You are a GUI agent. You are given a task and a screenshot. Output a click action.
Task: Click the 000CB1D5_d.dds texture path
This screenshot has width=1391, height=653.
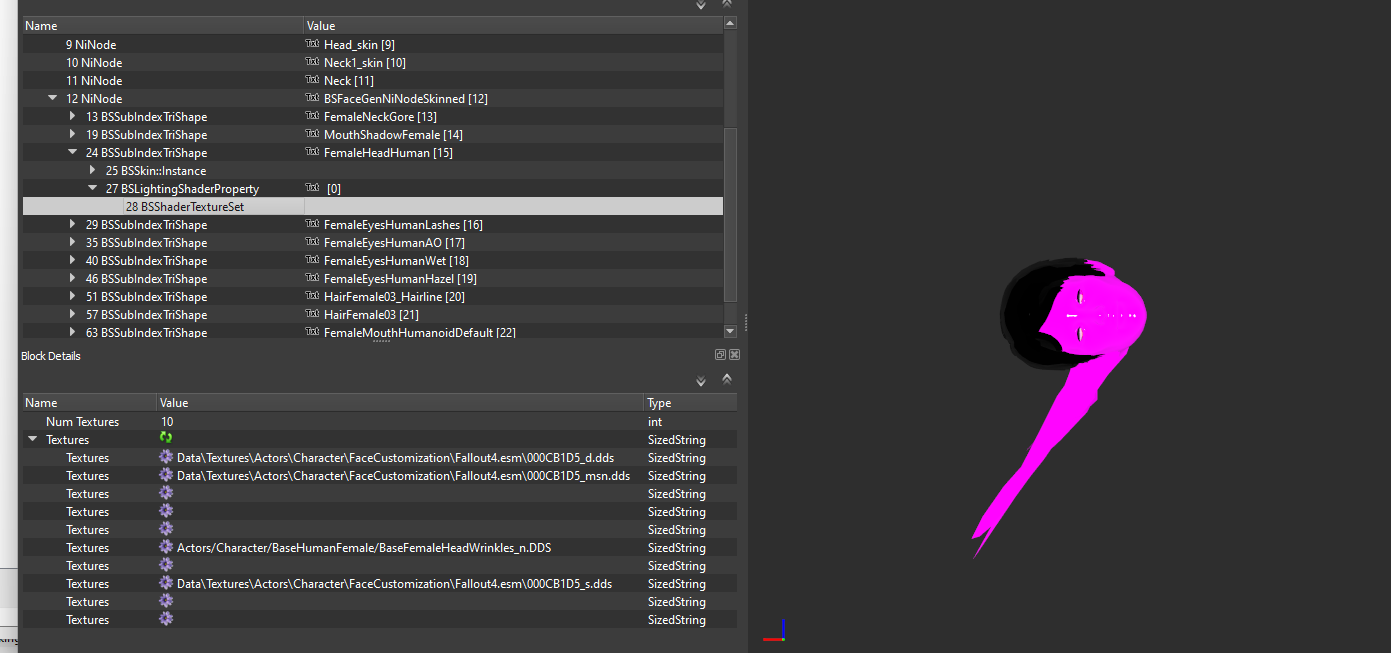click(x=395, y=457)
